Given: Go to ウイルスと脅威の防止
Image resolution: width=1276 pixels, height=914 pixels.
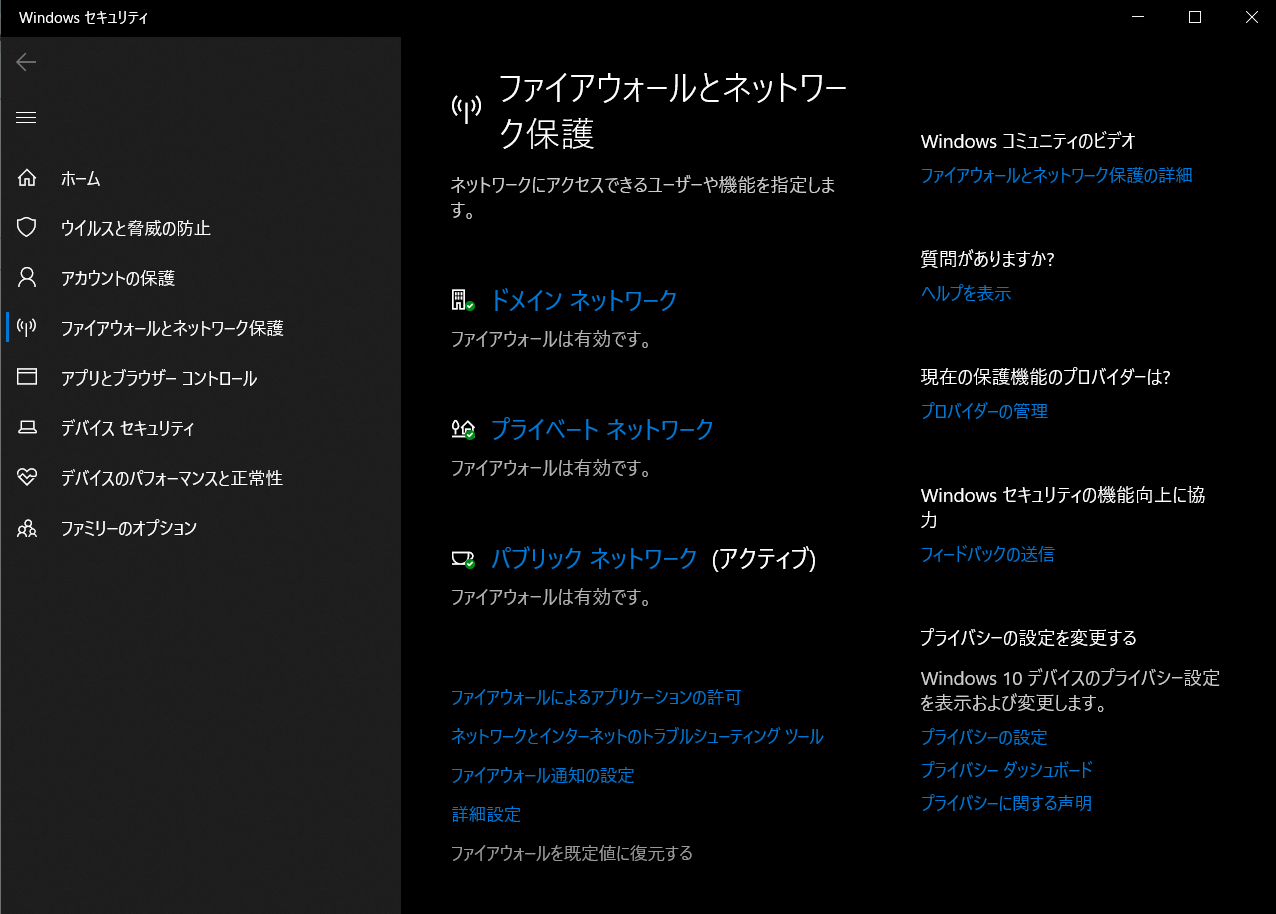Looking at the screenshot, I should (136, 228).
